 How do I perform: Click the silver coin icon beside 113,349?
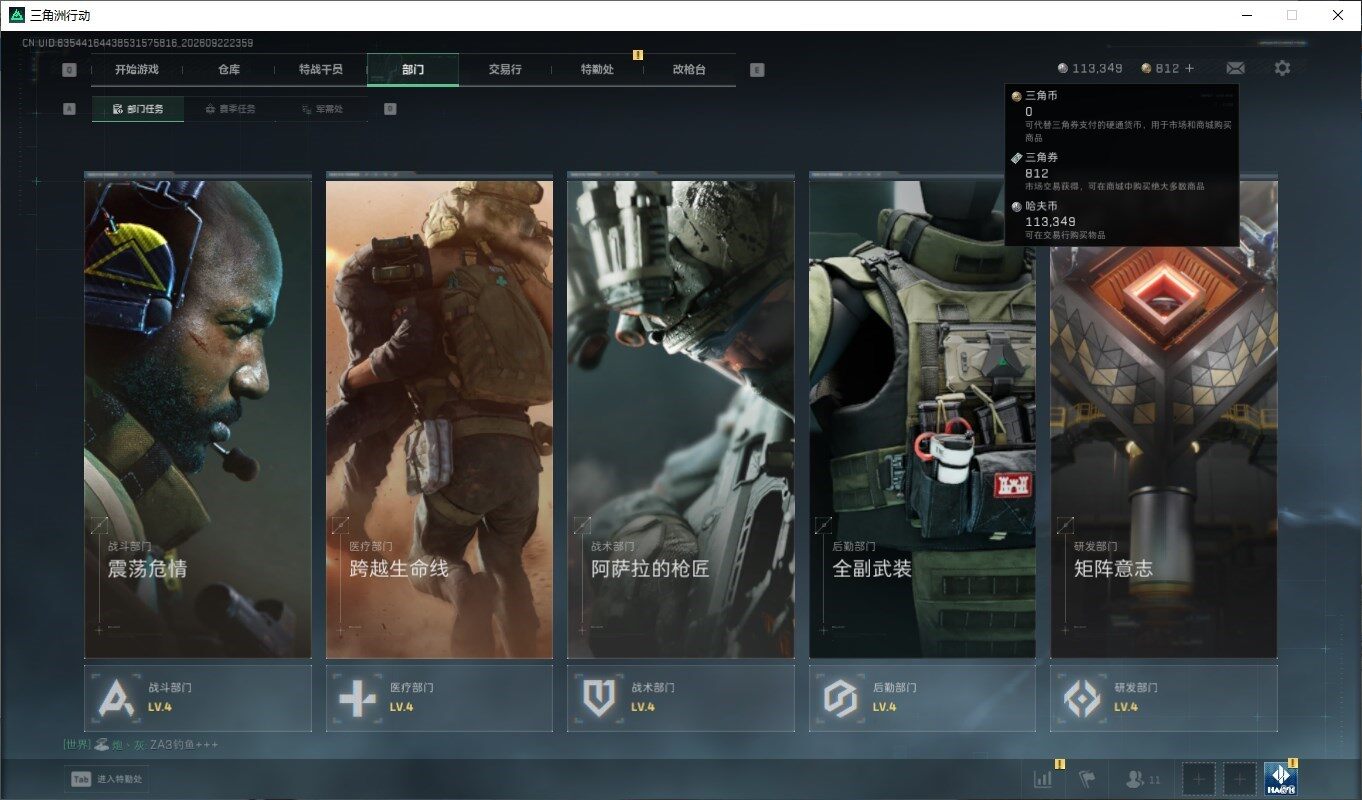click(1063, 68)
